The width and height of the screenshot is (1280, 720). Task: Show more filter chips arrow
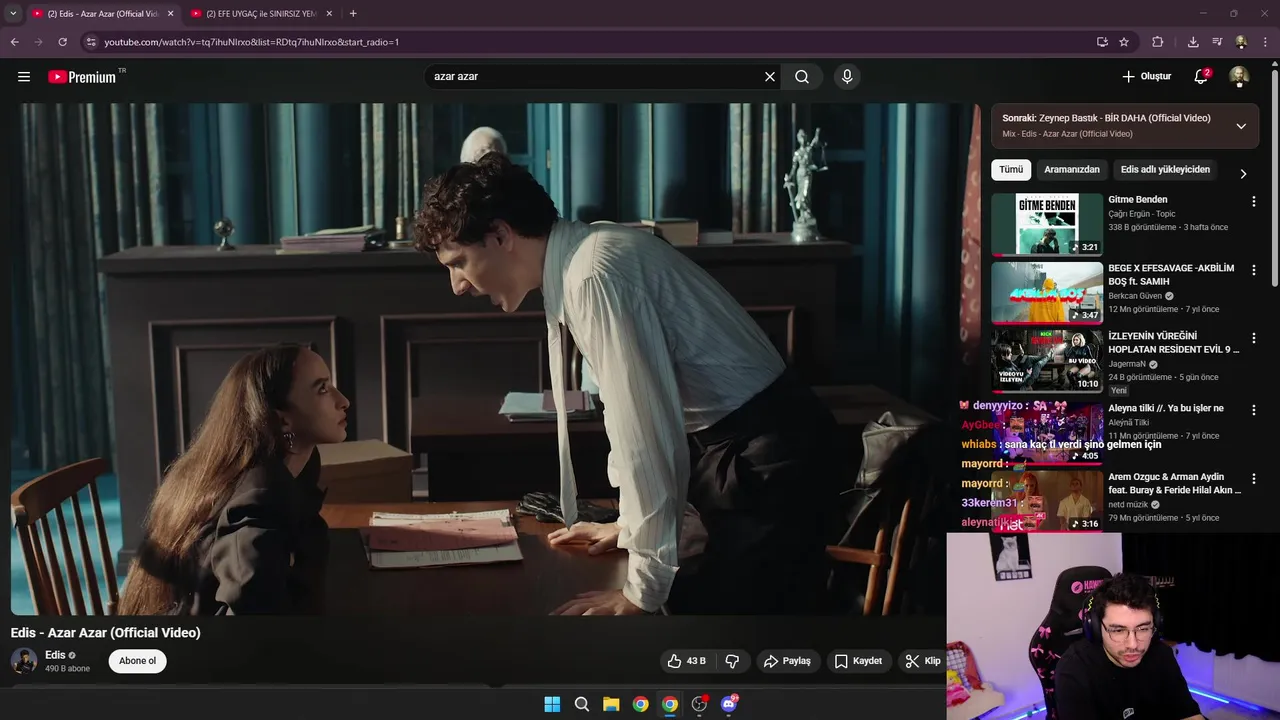coord(1243,173)
